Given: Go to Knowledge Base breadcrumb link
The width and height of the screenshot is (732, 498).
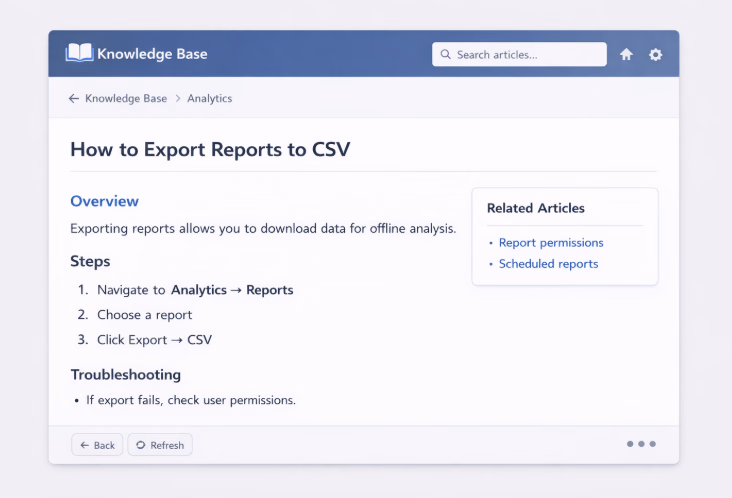Looking at the screenshot, I should click(126, 98).
